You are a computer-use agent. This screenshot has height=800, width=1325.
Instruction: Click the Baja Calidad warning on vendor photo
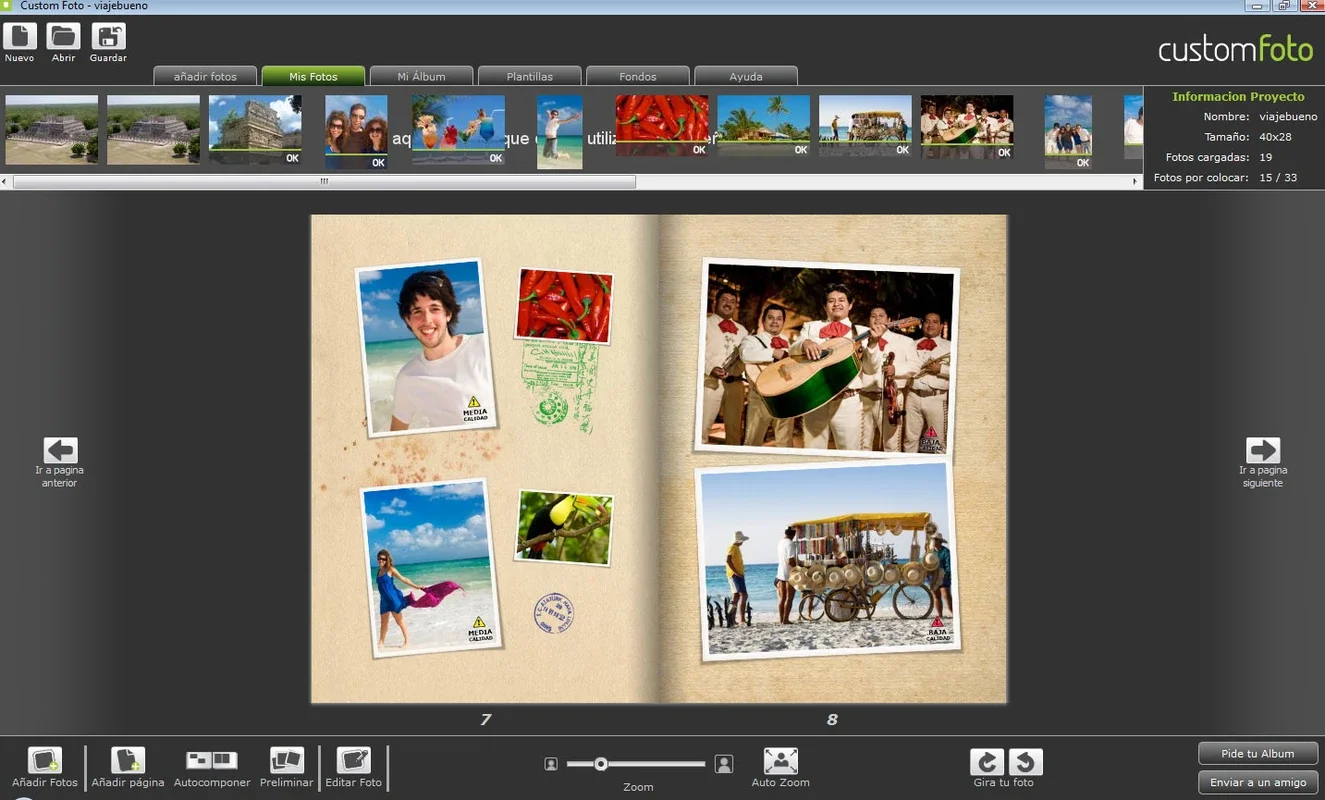937,630
